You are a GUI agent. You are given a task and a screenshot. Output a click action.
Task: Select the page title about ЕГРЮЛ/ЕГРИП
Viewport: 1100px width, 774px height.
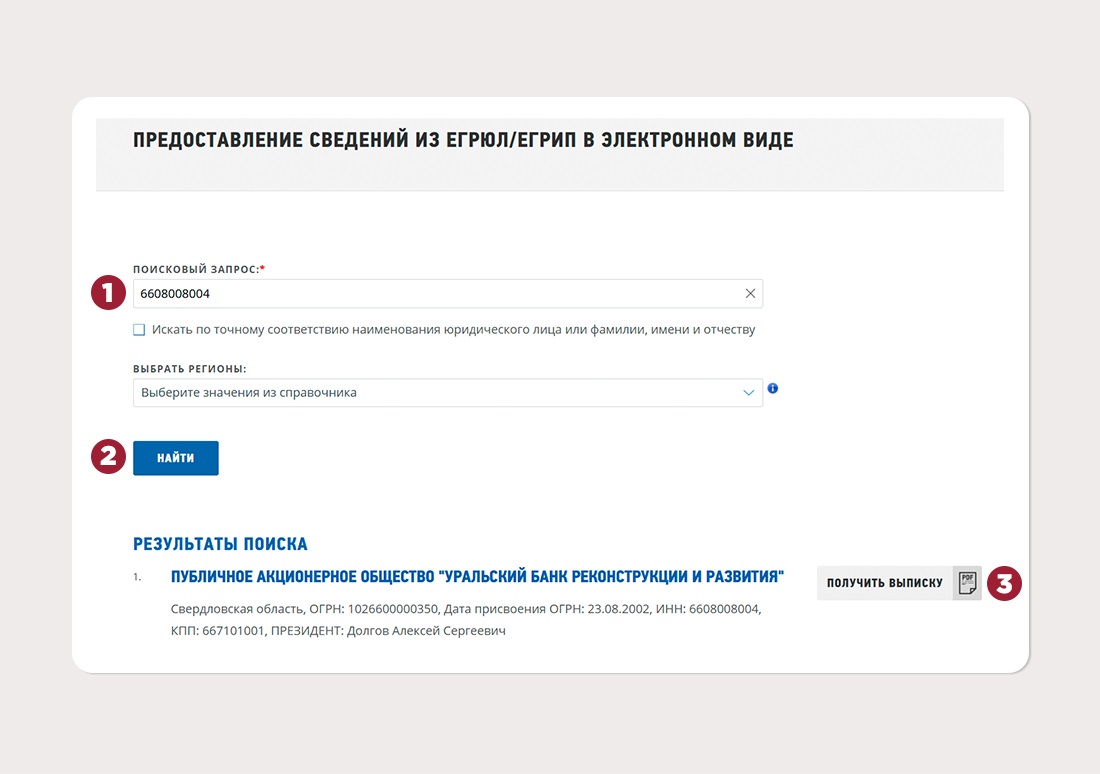click(x=463, y=140)
